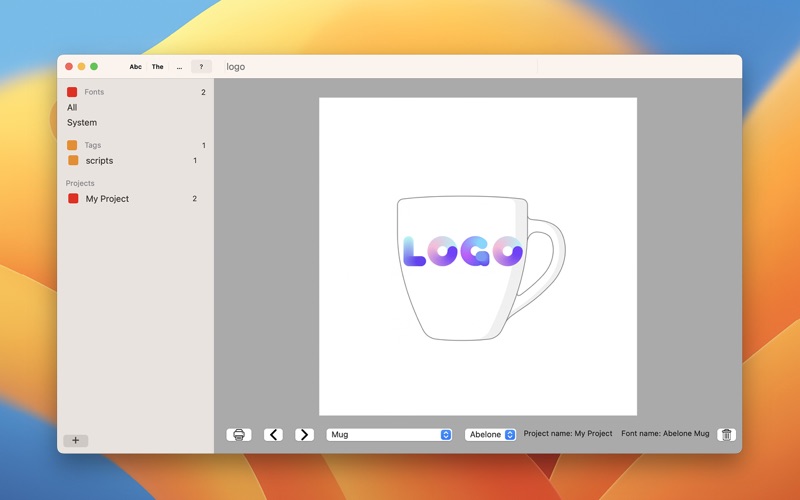Screen dimensions: 800x500
Task: Click the orange Tags section icon
Action: (x=72, y=145)
